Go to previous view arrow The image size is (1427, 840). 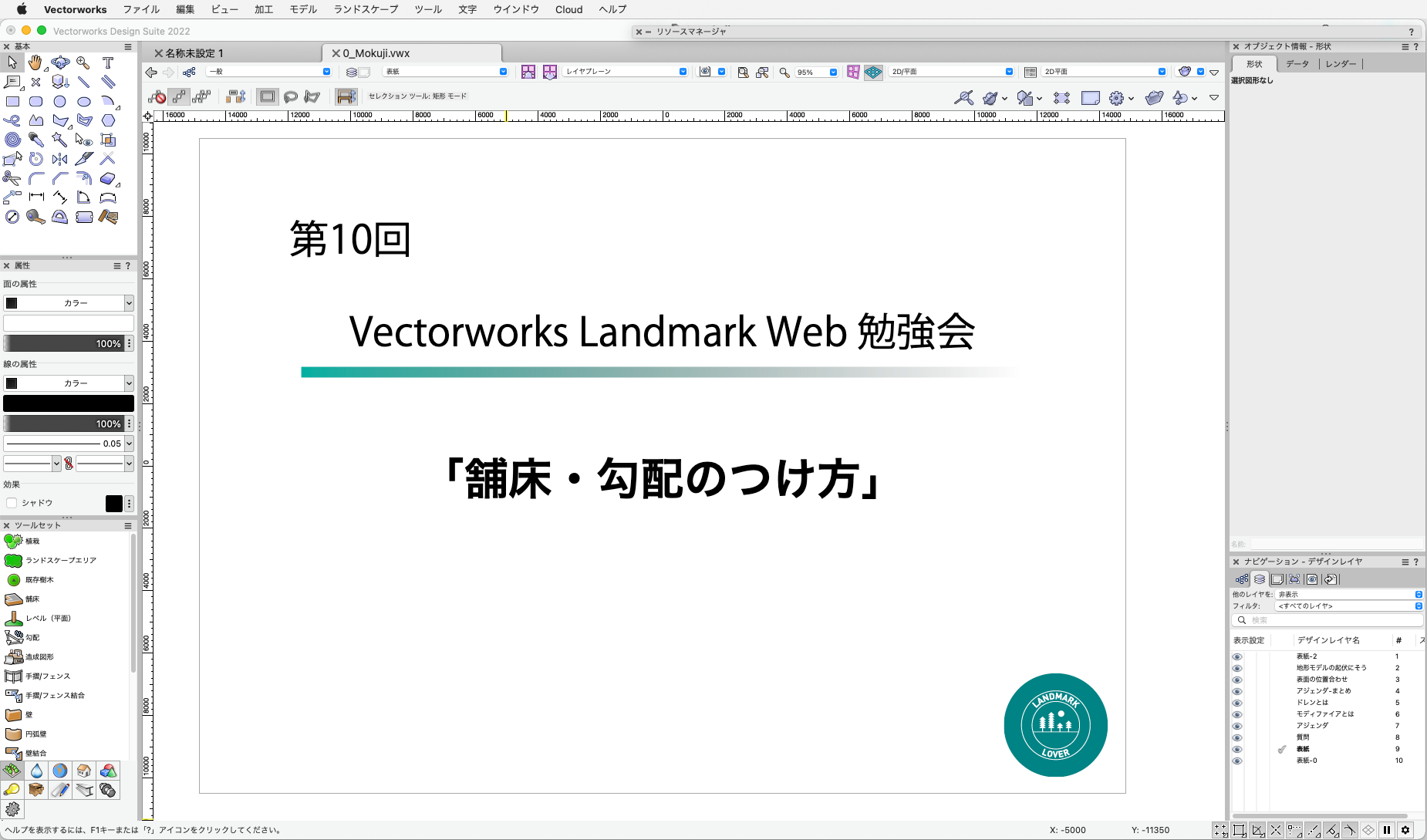click(x=151, y=72)
